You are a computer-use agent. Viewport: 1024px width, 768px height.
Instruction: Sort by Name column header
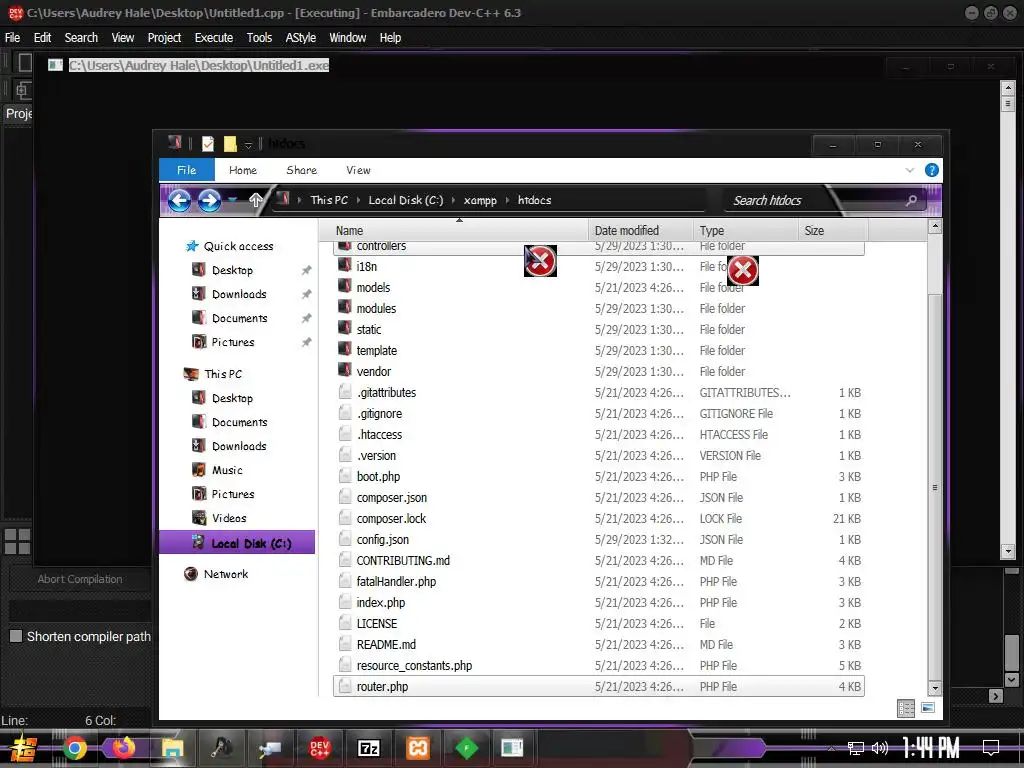(454, 231)
